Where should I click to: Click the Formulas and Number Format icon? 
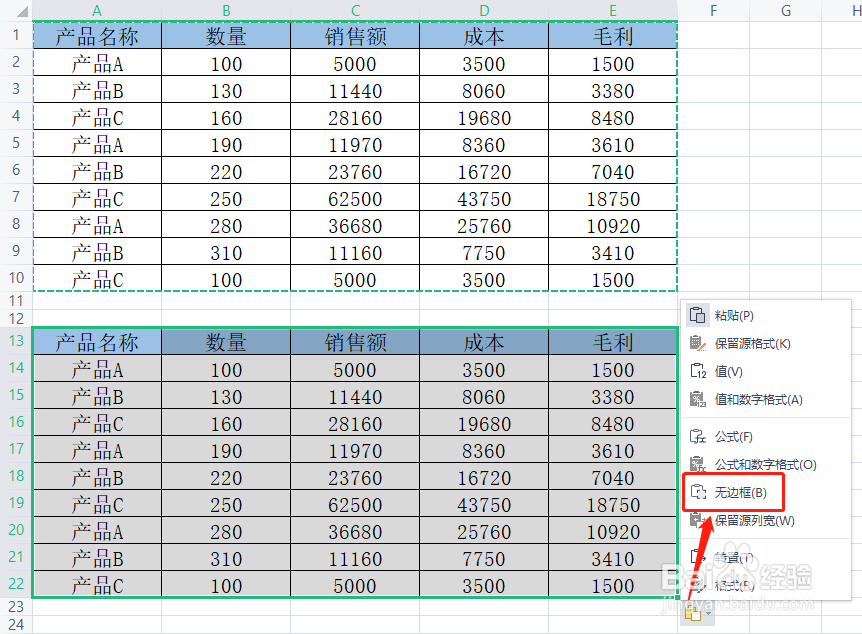tap(697, 462)
